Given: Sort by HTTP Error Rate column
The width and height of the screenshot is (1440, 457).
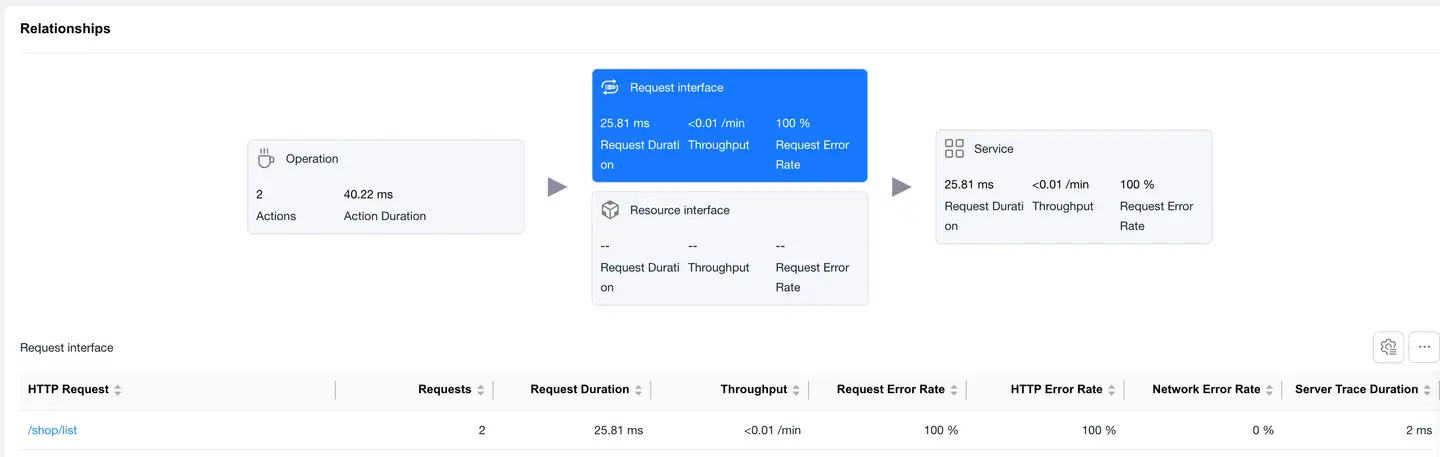Looking at the screenshot, I should pos(1111,390).
